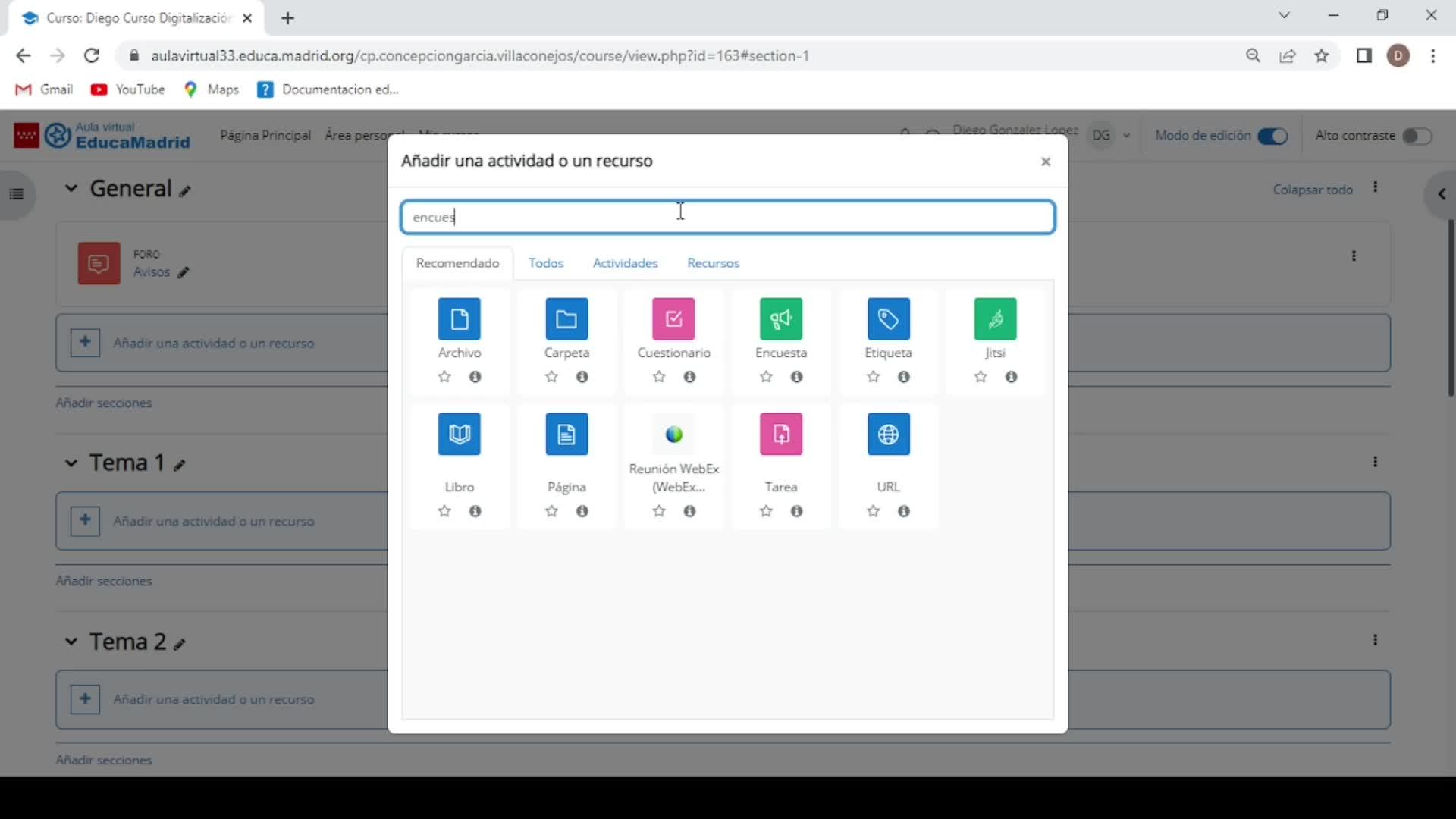The height and width of the screenshot is (819, 1456).
Task: Choose the Jitsi activity icon
Action: [995, 319]
